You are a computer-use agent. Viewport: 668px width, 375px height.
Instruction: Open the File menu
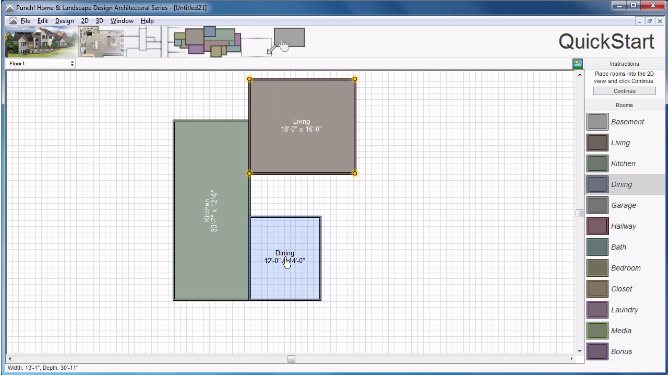pos(25,20)
